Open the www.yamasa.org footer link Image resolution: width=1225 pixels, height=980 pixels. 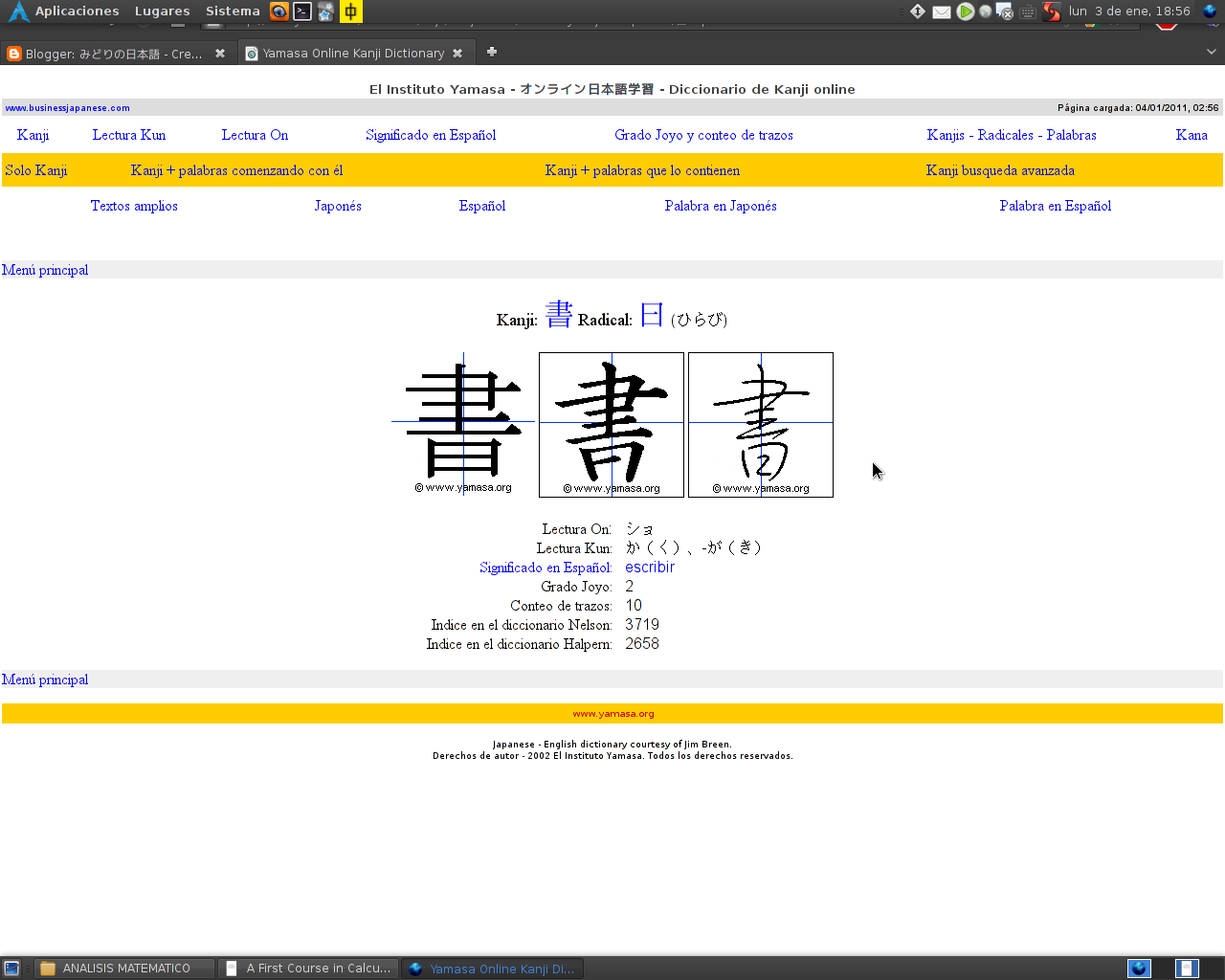(x=613, y=714)
